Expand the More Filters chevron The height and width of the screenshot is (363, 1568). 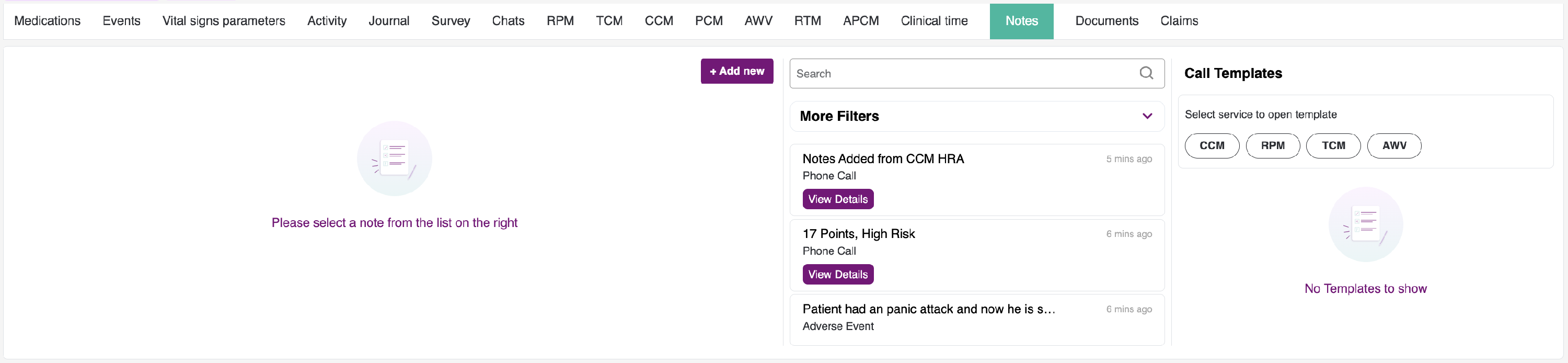click(1147, 116)
